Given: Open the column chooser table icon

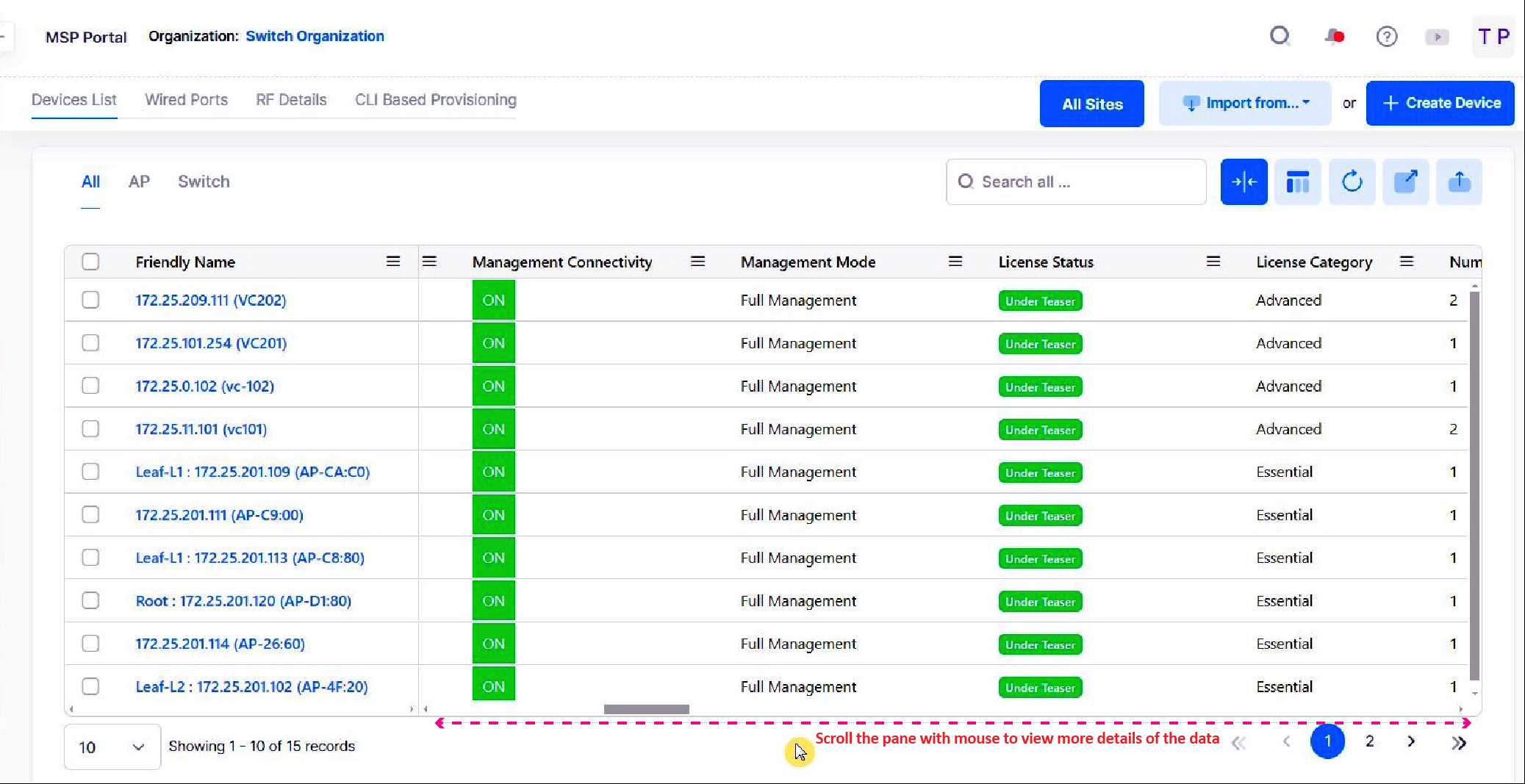Looking at the screenshot, I should coord(1297,181).
